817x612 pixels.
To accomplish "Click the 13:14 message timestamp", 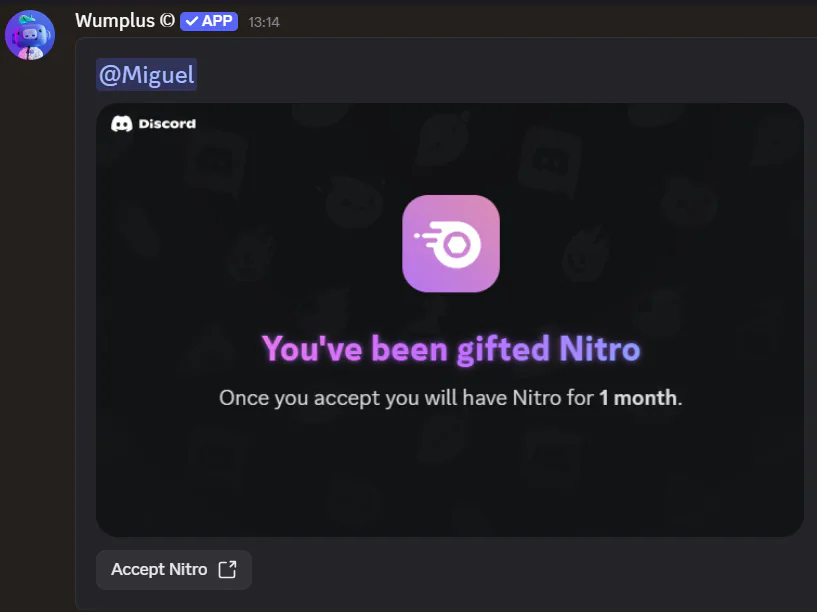I will click(x=264, y=22).
